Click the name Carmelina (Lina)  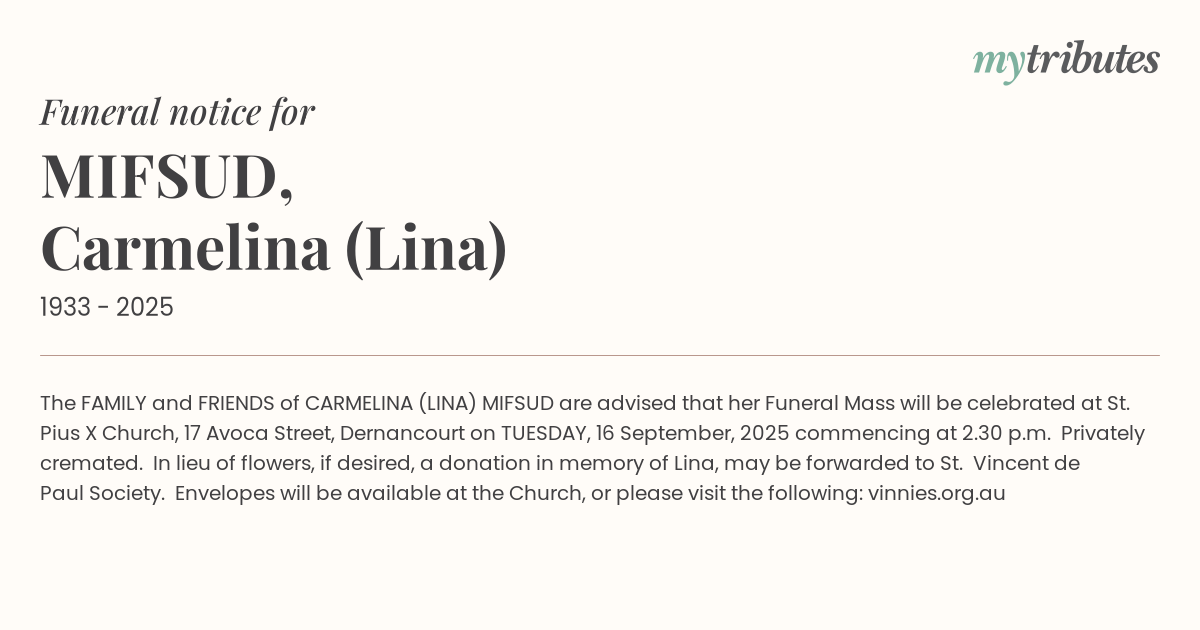click(x=274, y=248)
